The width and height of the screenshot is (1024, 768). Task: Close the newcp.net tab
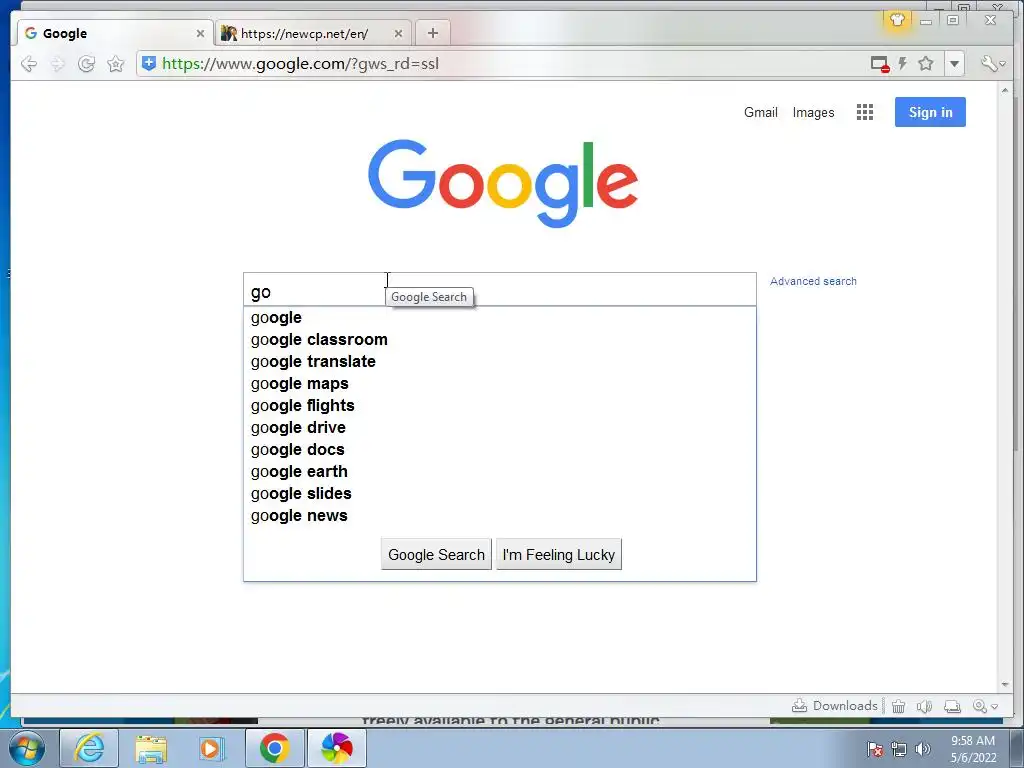tap(398, 33)
